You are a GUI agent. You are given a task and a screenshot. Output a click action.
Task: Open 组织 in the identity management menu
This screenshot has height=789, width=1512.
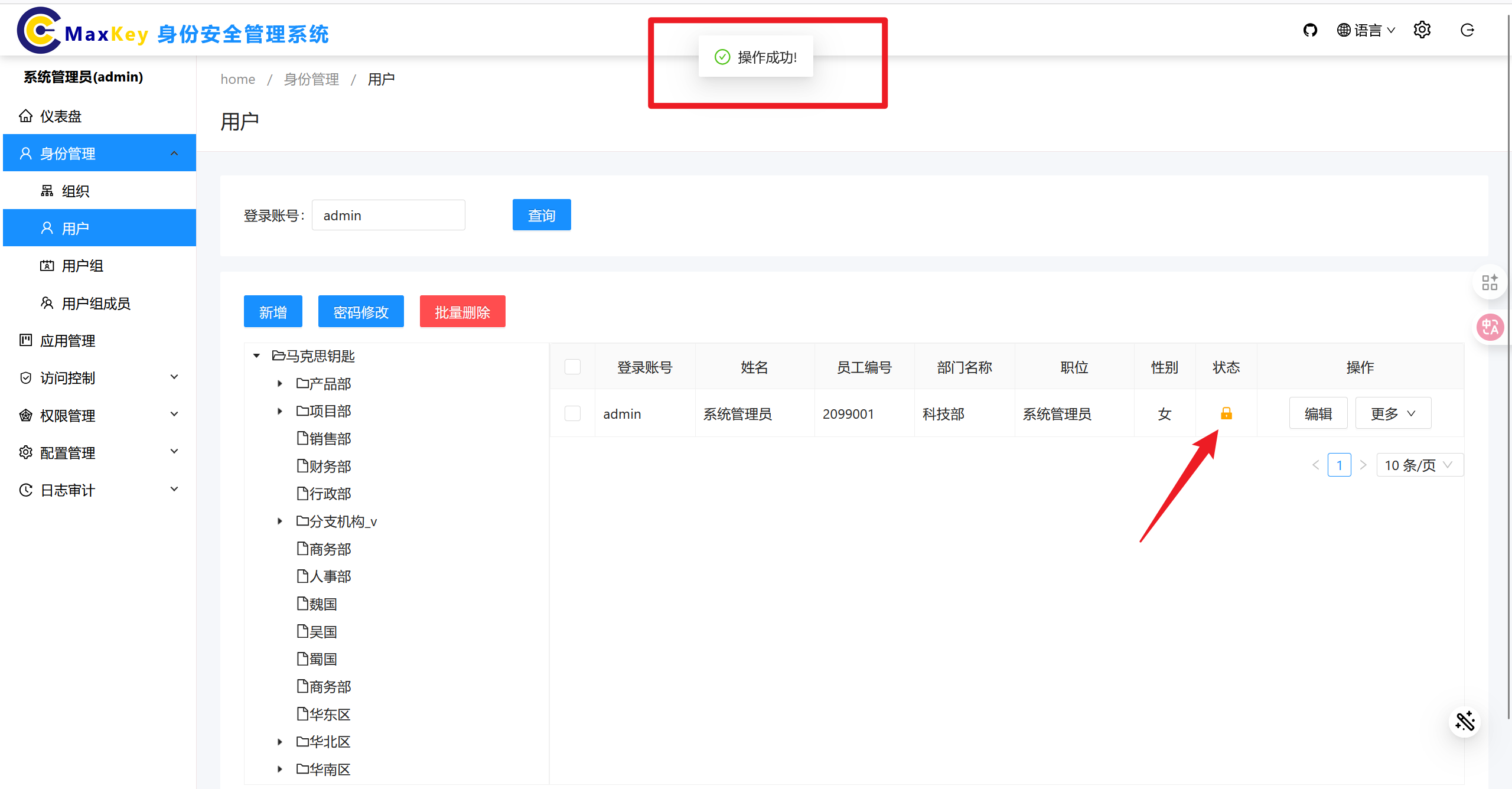pos(75,191)
